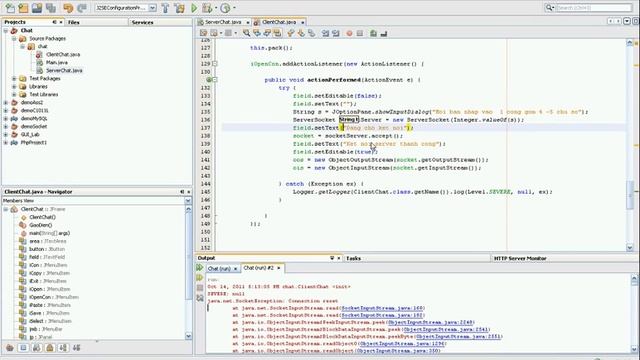640x360 pixels.
Task: Open ObjectInputStream.java:2551 stack trace link
Action: click(x=458, y=337)
